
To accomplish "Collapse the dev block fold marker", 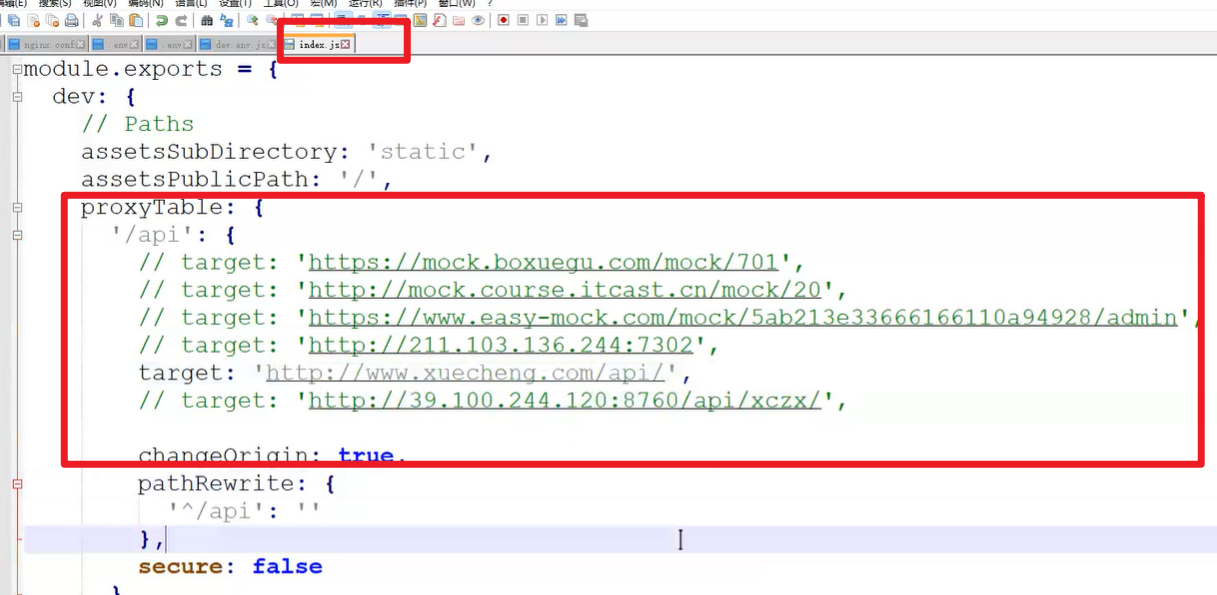I will 17,97.
